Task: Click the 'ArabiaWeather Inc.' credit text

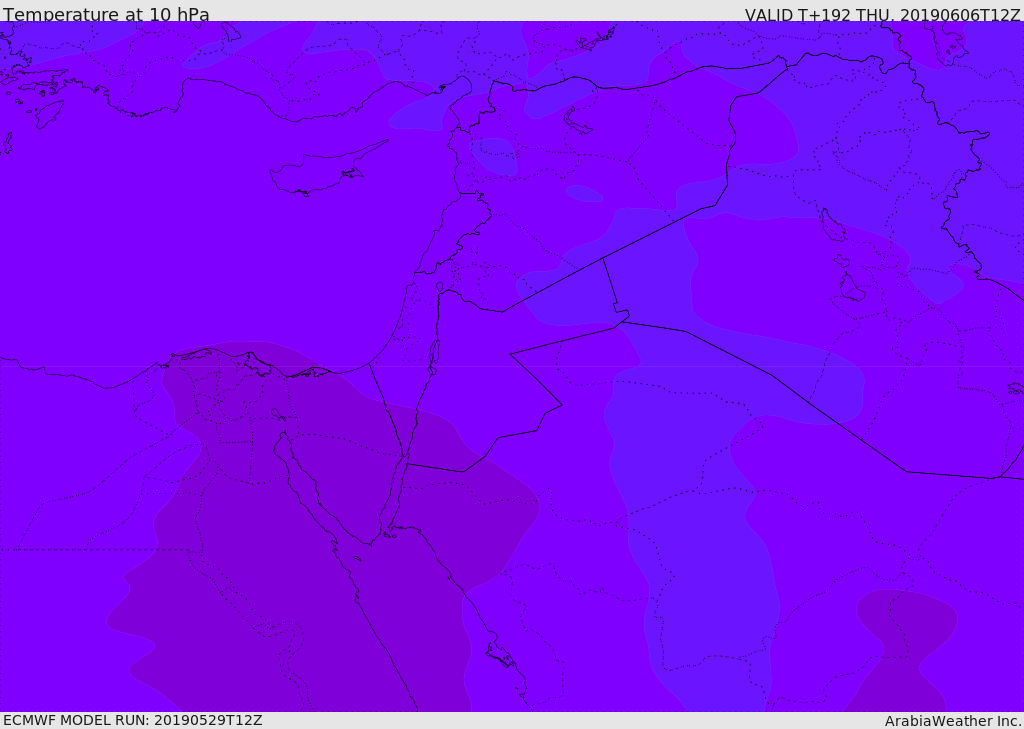Action: [x=953, y=721]
